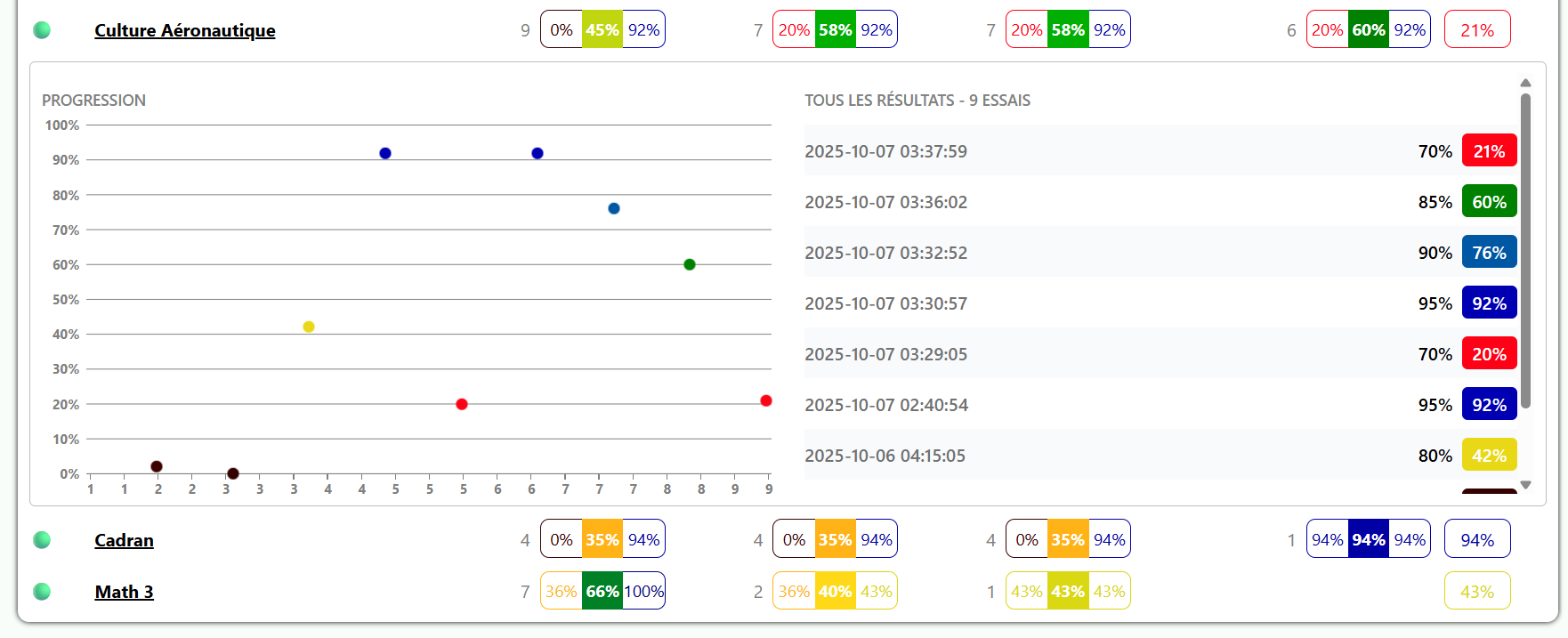Screen dimensions: 1568x638
Task: Click the green status dot beside Culture Aéronautique
Action: (42, 30)
